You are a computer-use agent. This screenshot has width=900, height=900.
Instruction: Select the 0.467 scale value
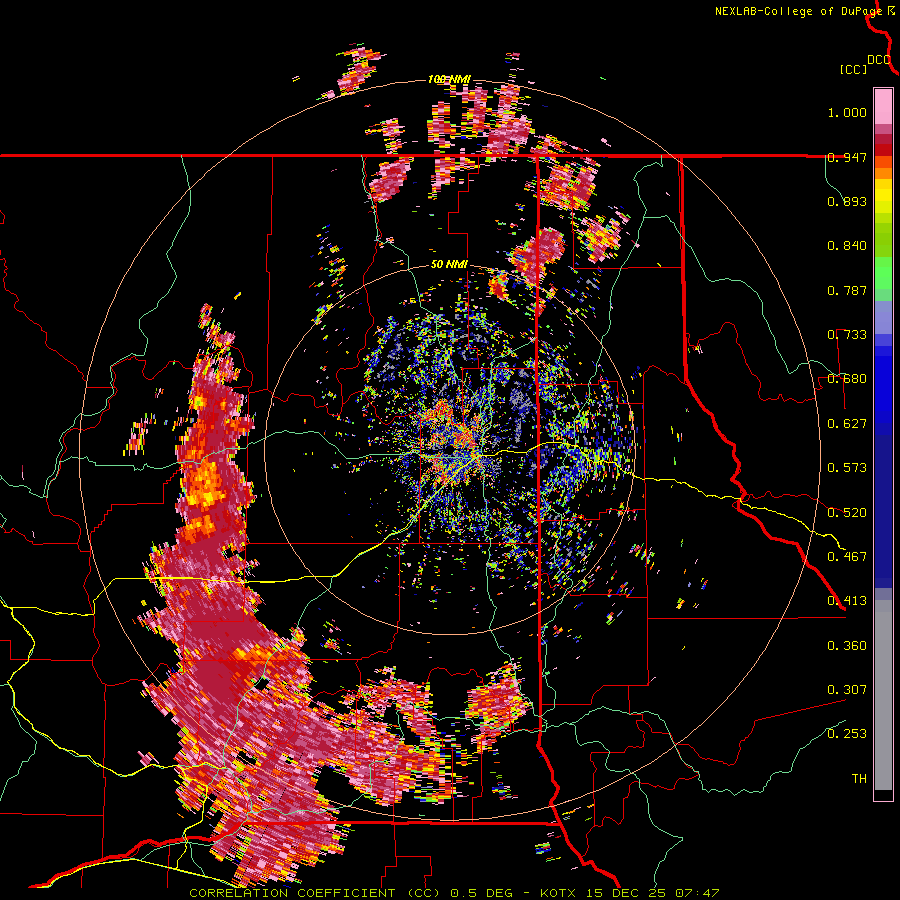847,556
